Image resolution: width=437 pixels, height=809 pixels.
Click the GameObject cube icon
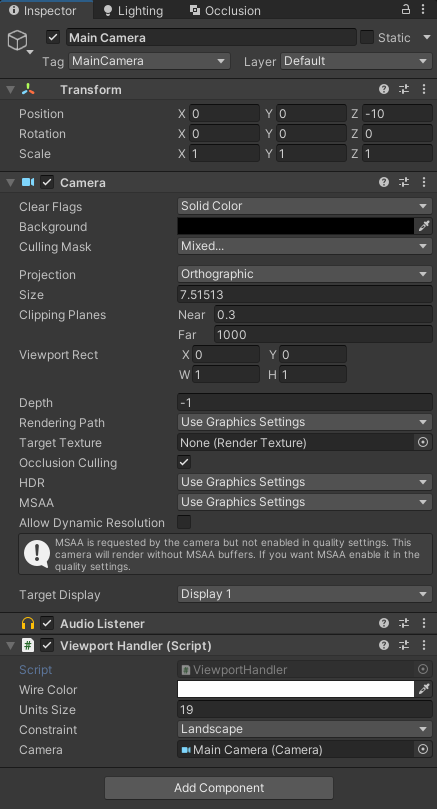coord(17,40)
